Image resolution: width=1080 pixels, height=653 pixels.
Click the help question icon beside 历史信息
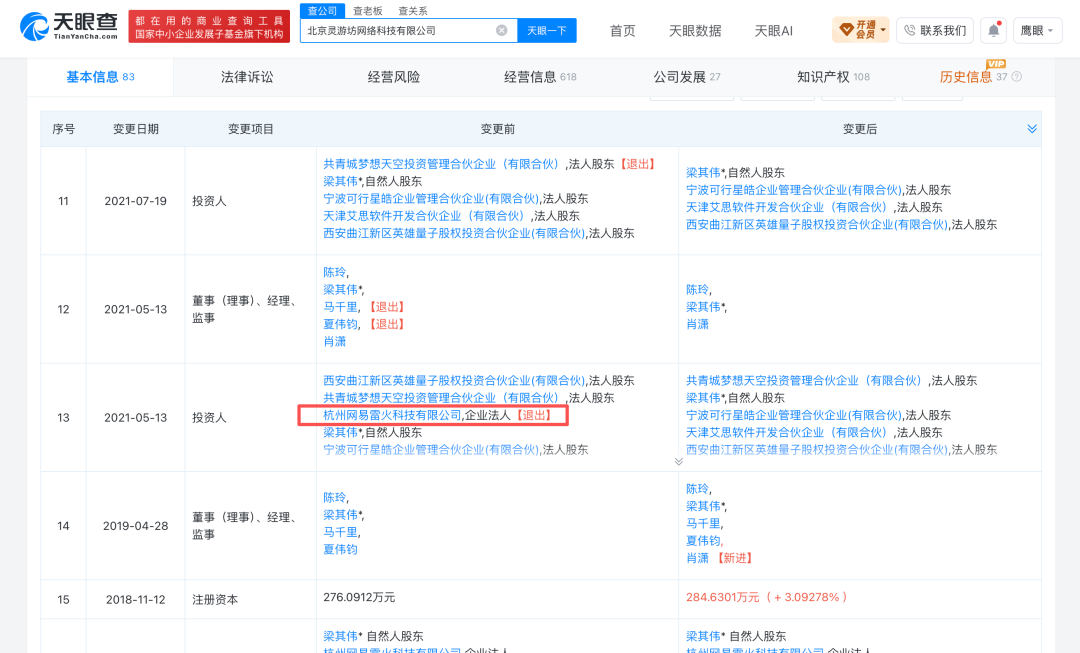point(1017,77)
